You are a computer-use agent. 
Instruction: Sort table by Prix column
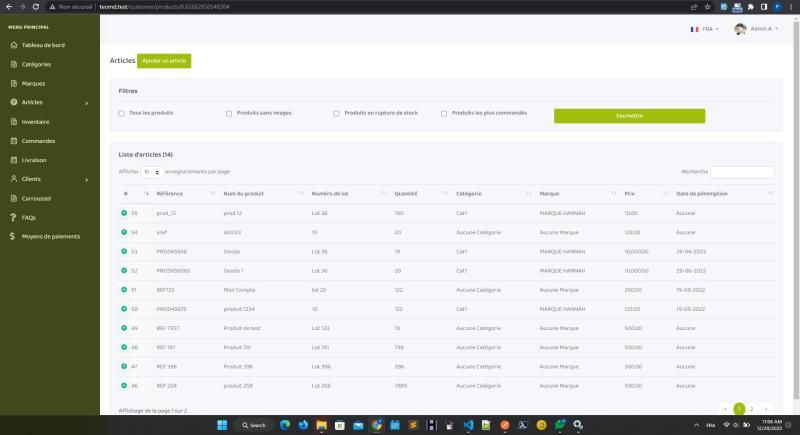646,194
